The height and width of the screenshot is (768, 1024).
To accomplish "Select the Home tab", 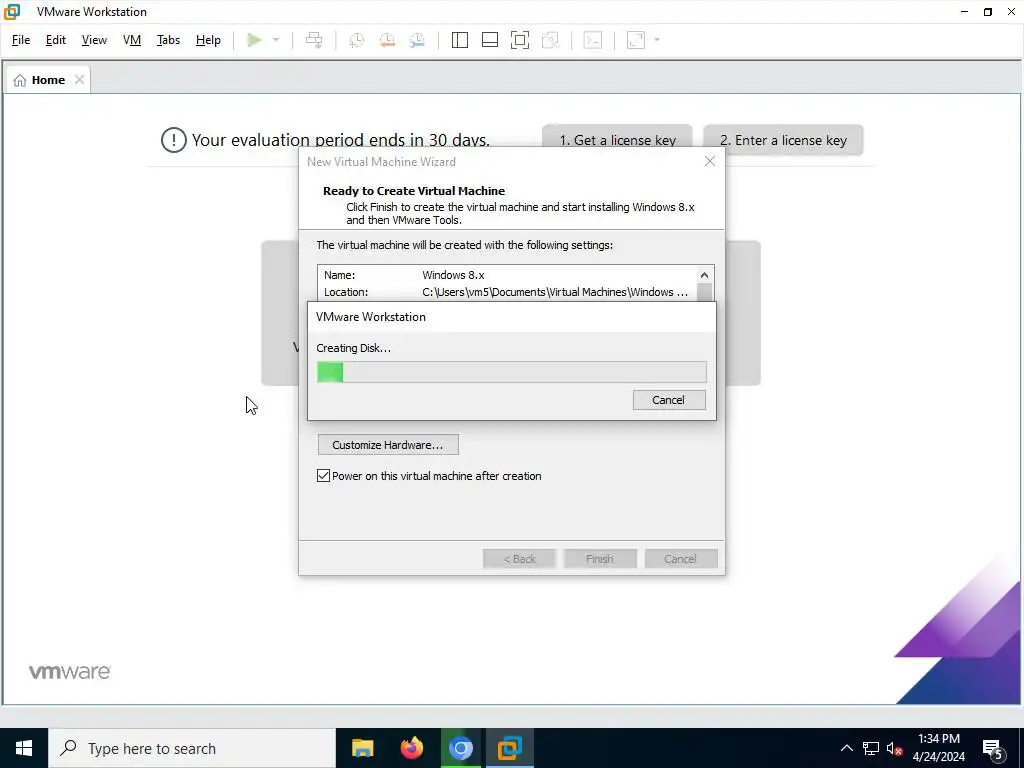I will pyautogui.click(x=48, y=80).
